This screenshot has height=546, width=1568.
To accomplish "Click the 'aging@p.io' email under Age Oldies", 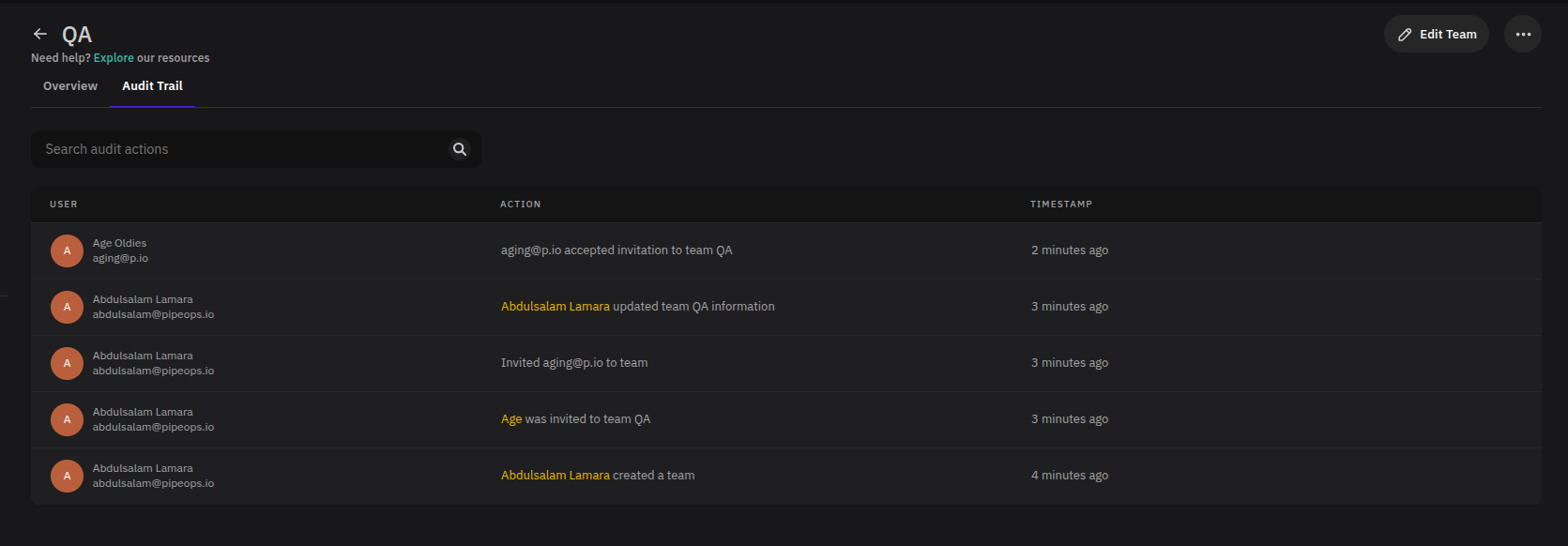I will [x=120, y=258].
